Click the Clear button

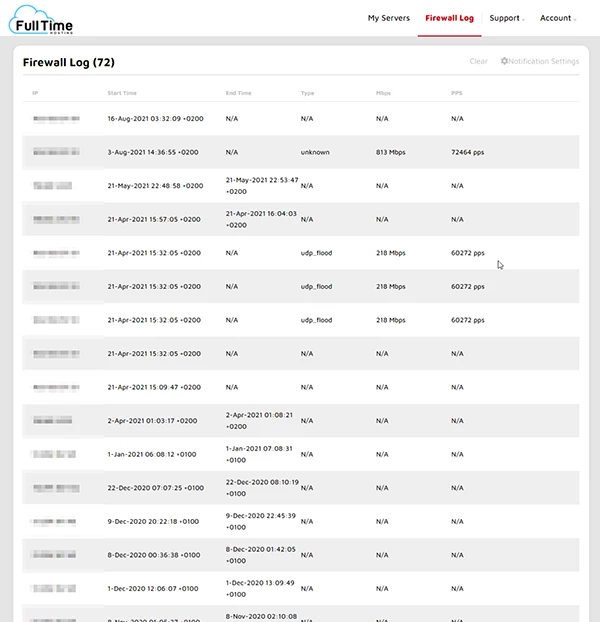click(479, 62)
